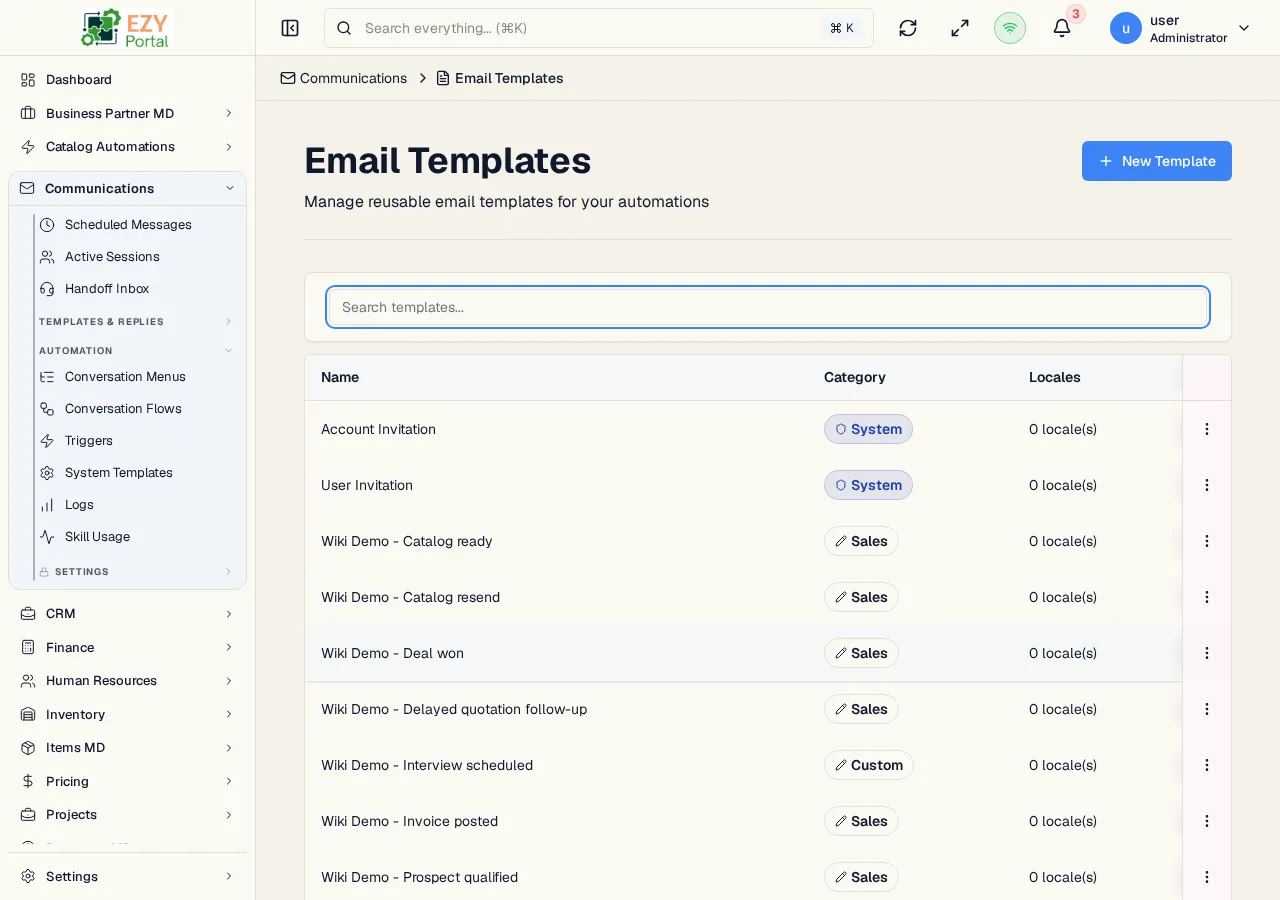Click the Locales column header
Screen dimensions: 1280x900
point(1055,377)
